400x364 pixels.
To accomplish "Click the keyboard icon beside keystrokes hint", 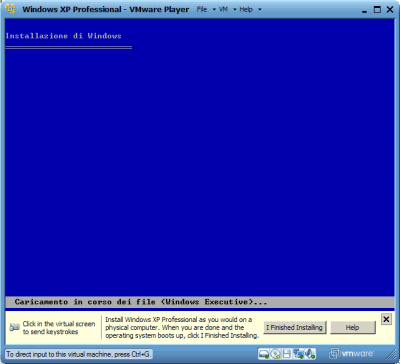I will [14, 327].
